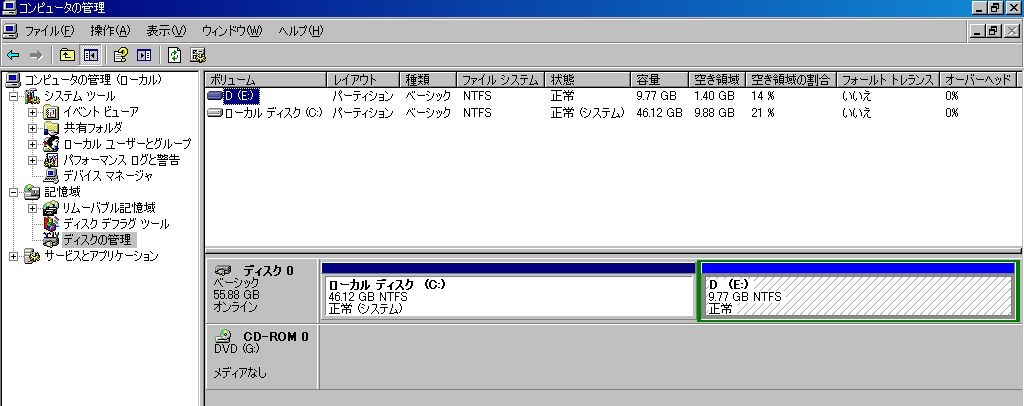Screen dimensions: 1024x406
Task: Select システム ツール in the tree
Action: [x=79, y=96]
